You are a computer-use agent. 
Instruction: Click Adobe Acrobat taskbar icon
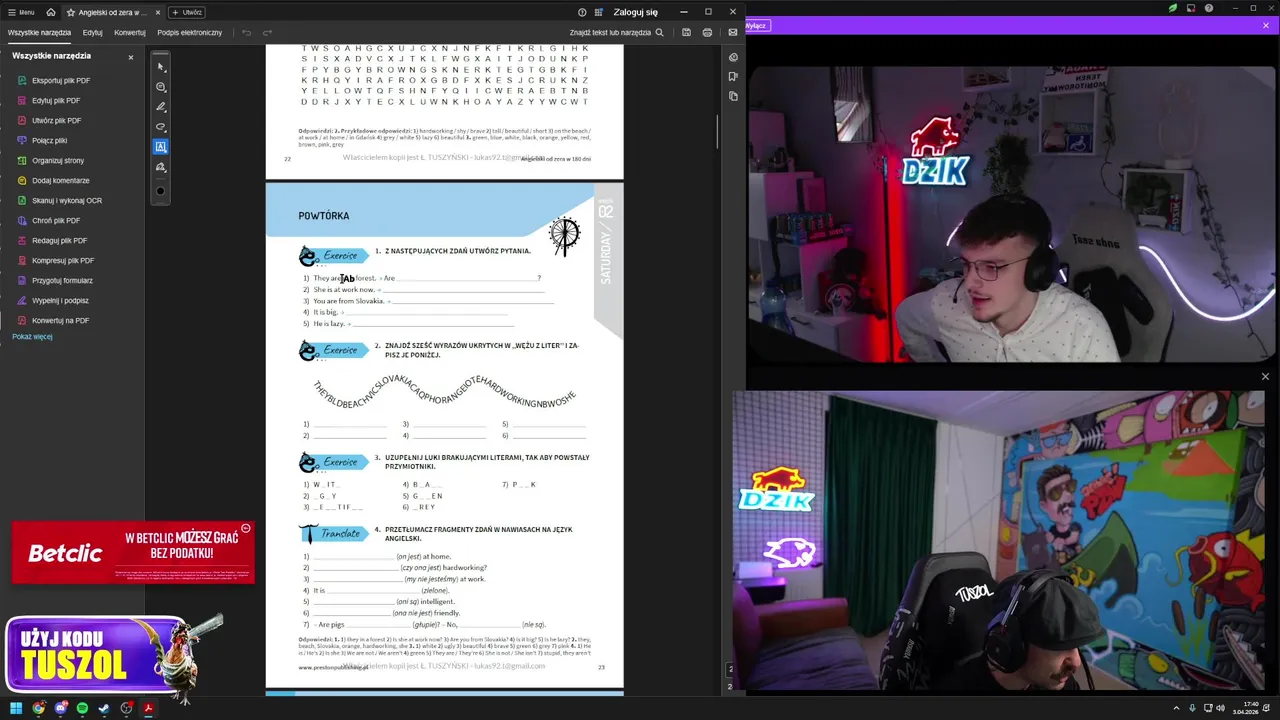(148, 708)
